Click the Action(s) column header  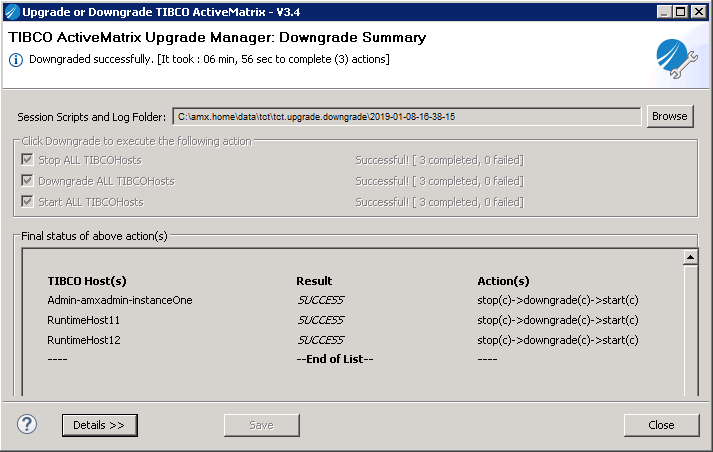pyautogui.click(x=503, y=281)
